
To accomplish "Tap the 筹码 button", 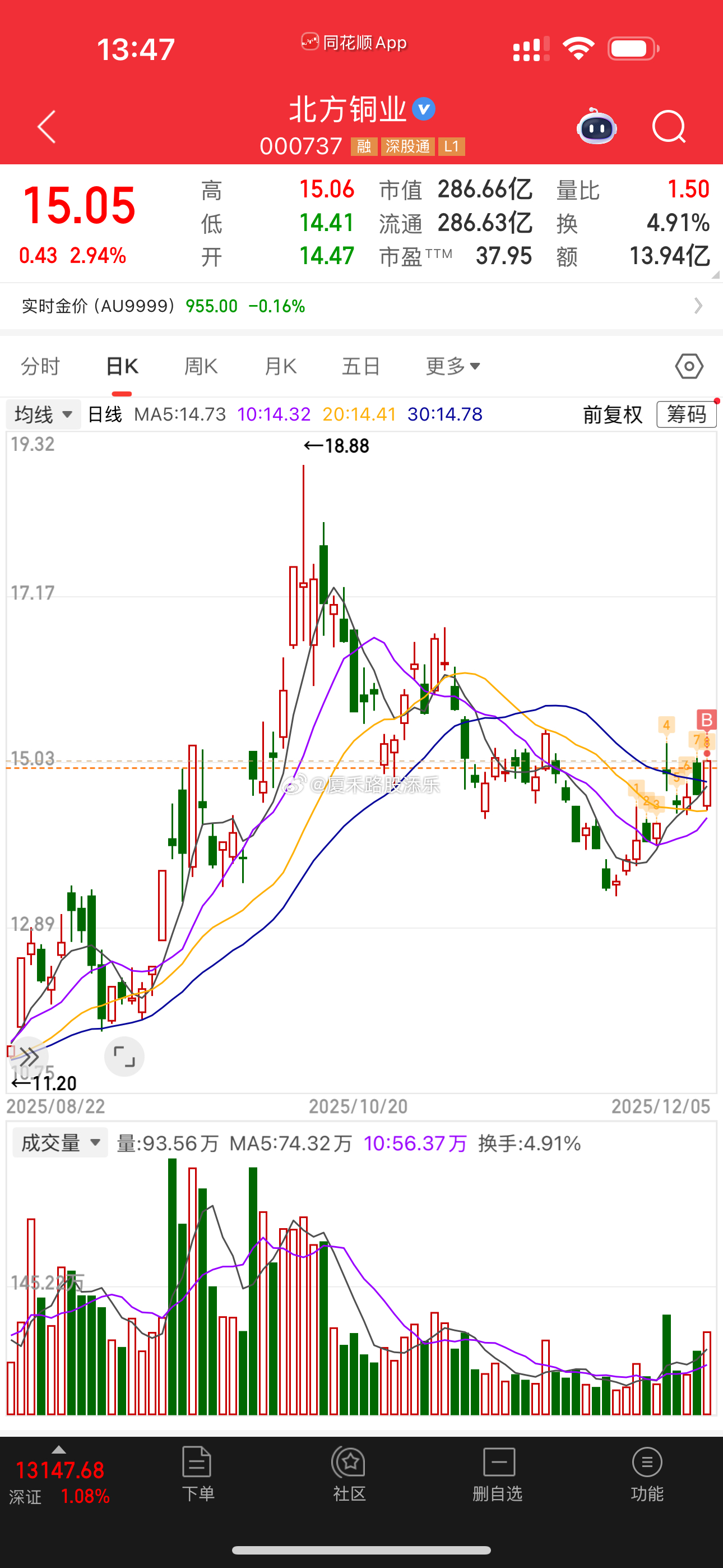I will pos(687,414).
